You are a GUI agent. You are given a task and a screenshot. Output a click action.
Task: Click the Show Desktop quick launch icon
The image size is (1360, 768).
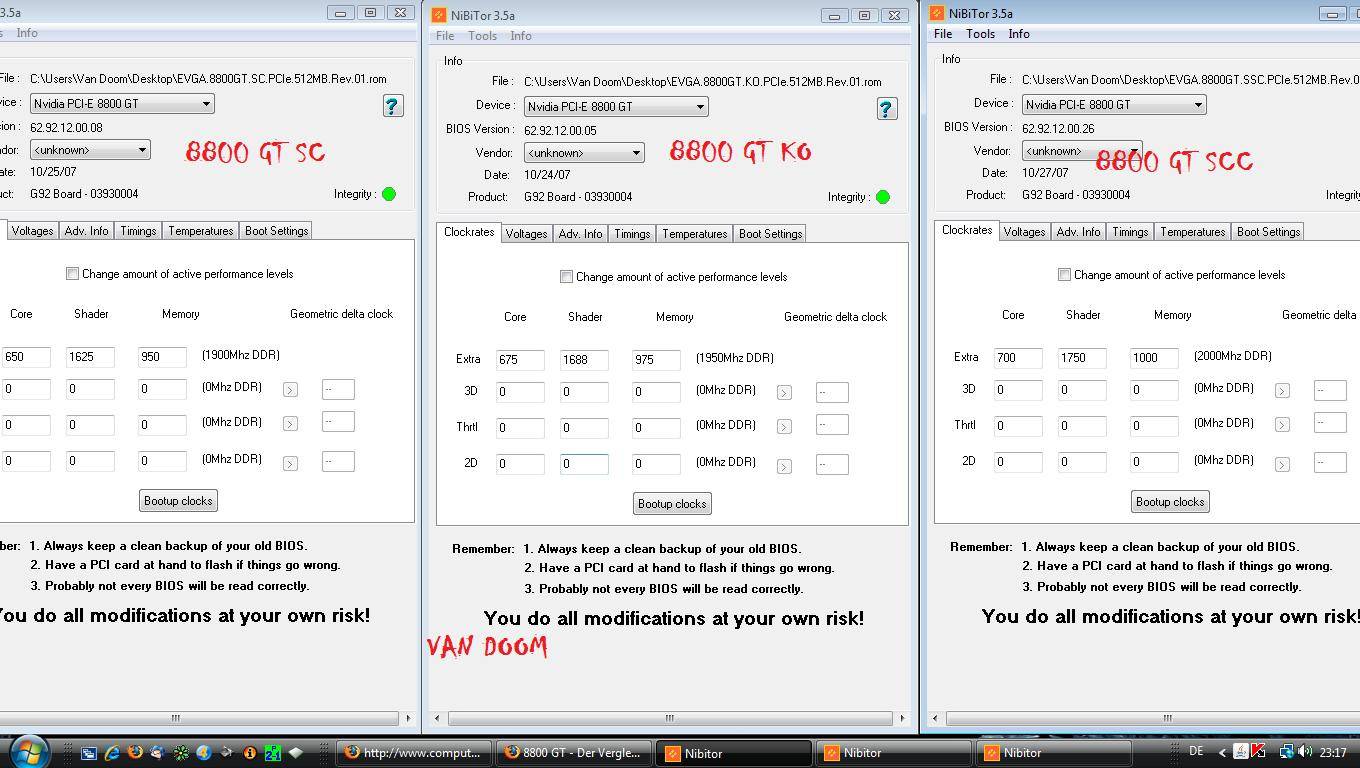tap(88, 753)
